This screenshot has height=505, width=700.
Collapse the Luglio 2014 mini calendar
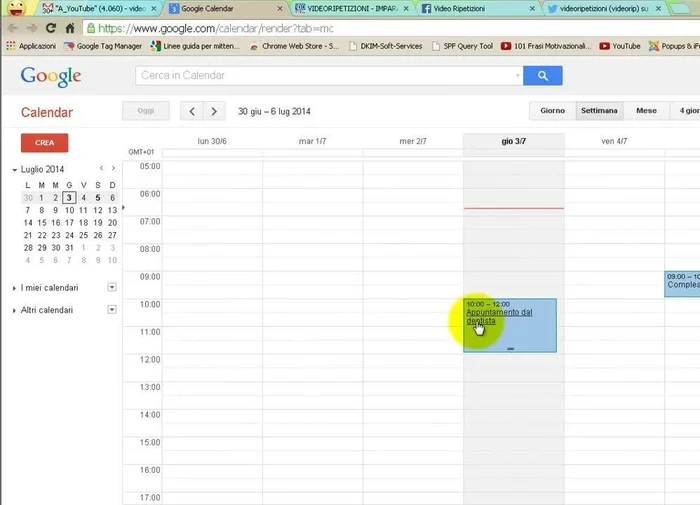pyautogui.click(x=15, y=170)
